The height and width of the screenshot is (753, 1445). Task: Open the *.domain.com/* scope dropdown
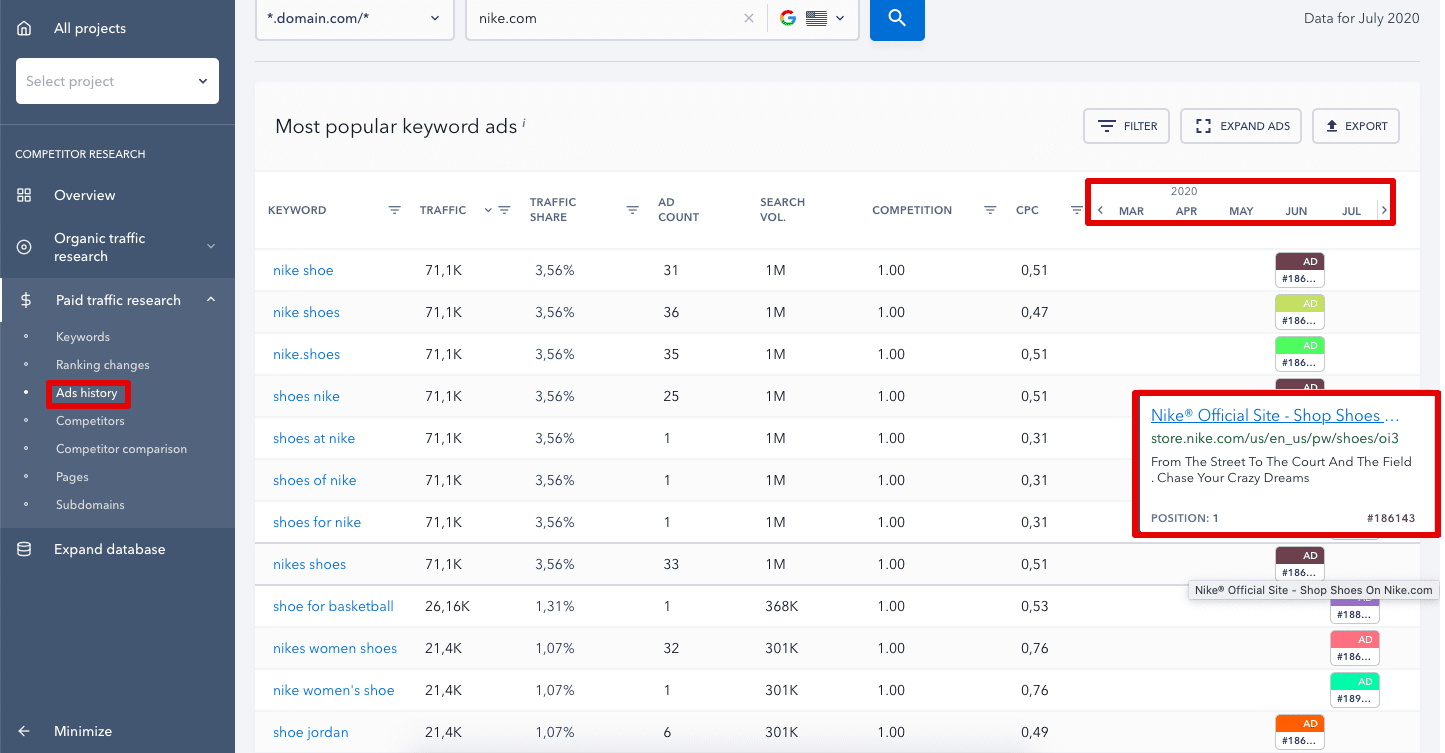[354, 18]
